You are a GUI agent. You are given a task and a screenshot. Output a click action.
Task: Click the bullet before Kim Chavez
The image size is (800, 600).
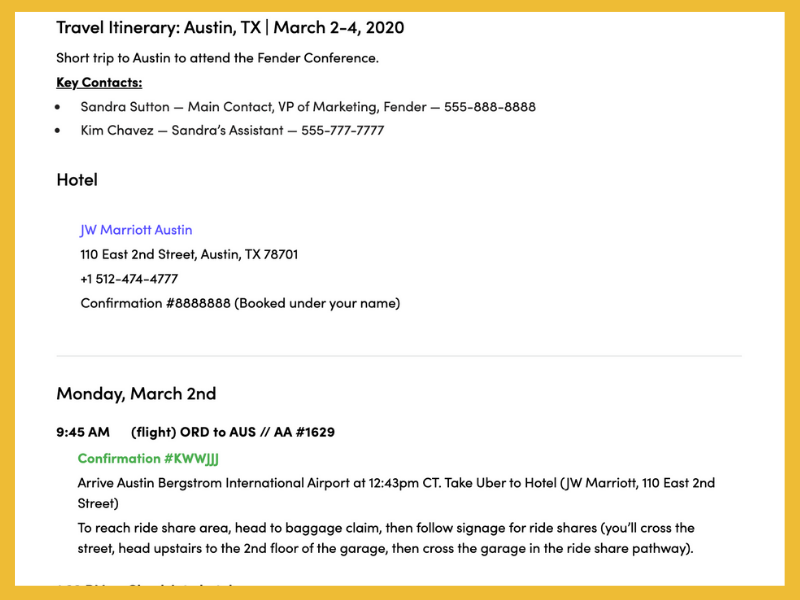coord(58,131)
